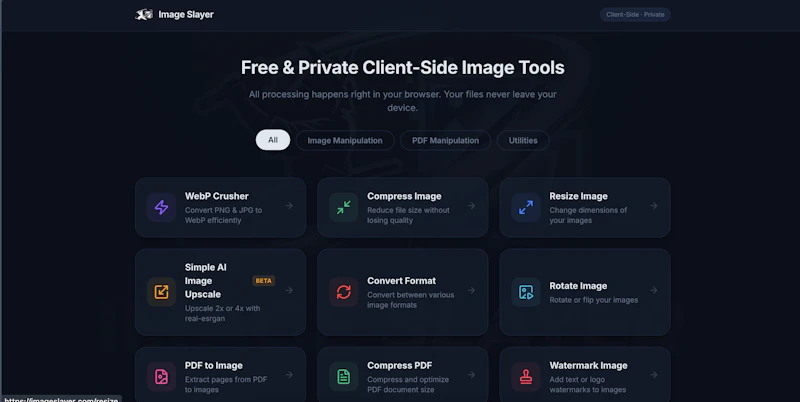This screenshot has width=800, height=402.
Task: Open the Watermark Image title
Action: 588,365
